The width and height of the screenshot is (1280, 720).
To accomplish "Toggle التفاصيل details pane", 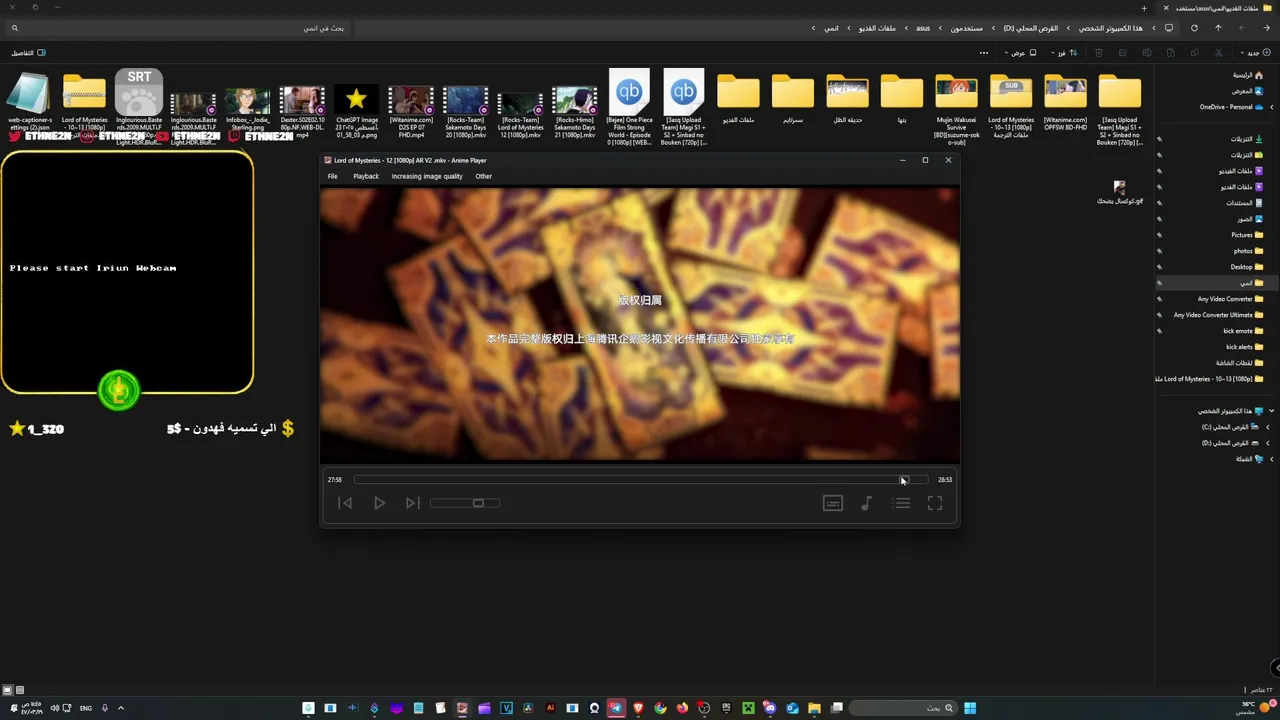I will pos(28,53).
